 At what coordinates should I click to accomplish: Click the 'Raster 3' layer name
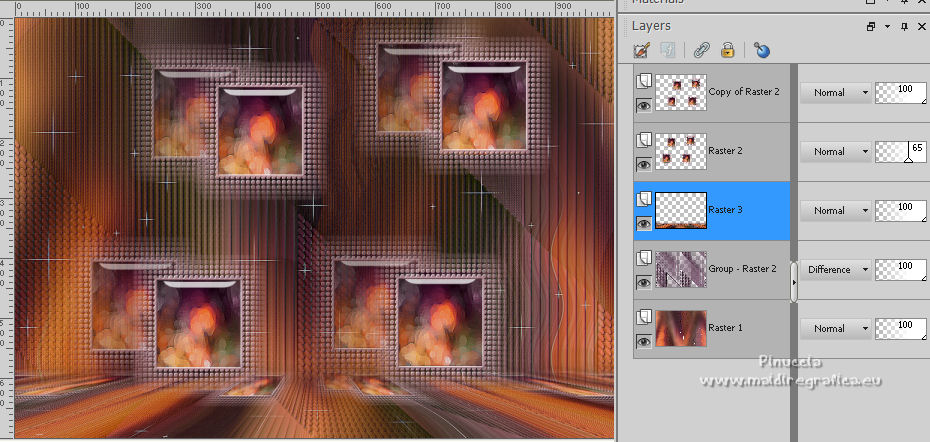click(725, 210)
